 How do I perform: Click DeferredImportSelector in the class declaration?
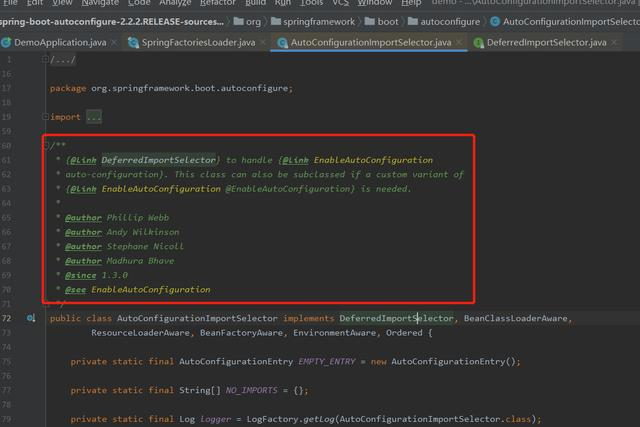point(396,318)
